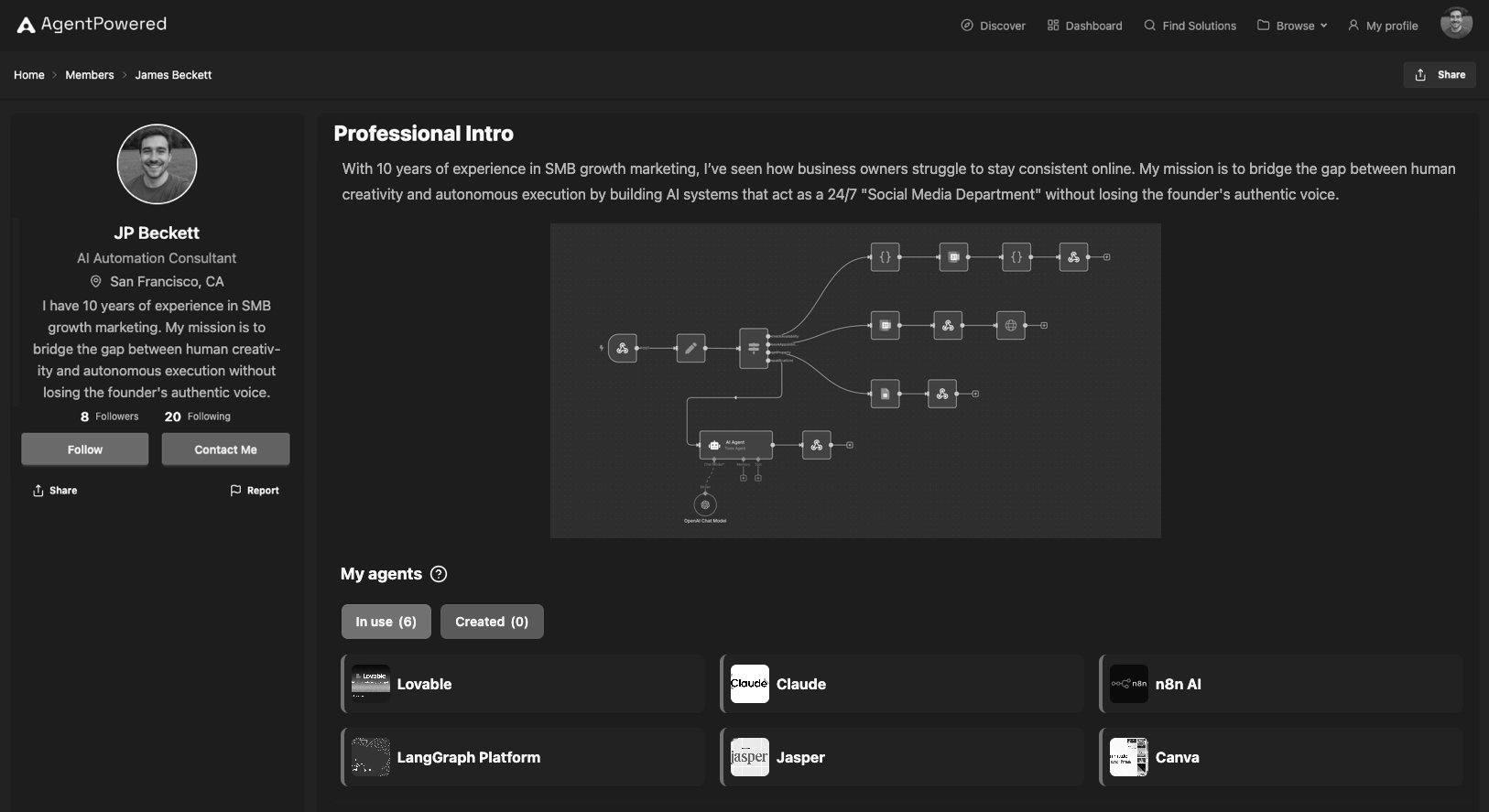Navigate to Members breadcrumb
1489x812 pixels.
(90, 75)
